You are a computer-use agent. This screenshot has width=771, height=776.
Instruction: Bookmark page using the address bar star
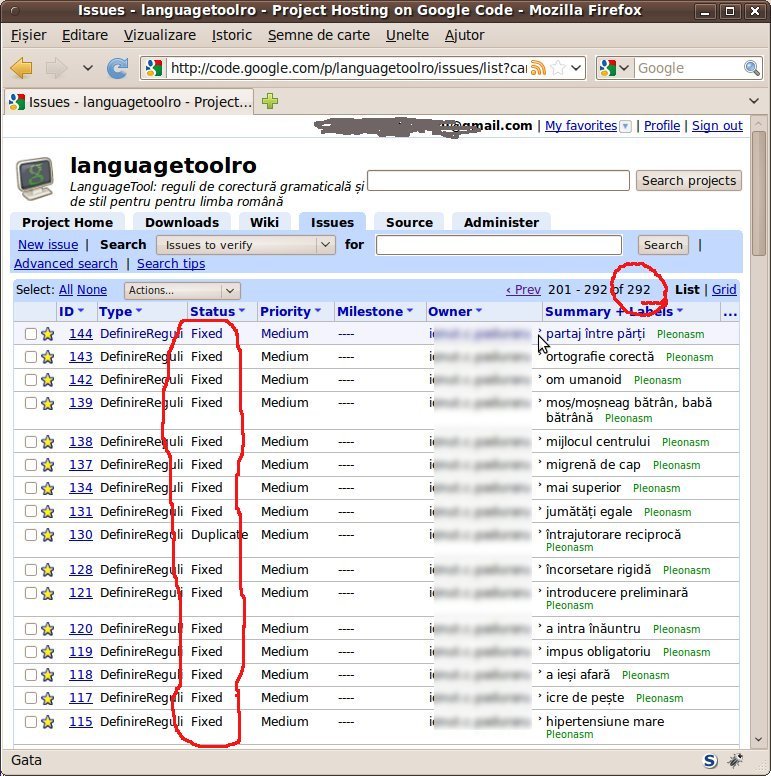pos(558,68)
